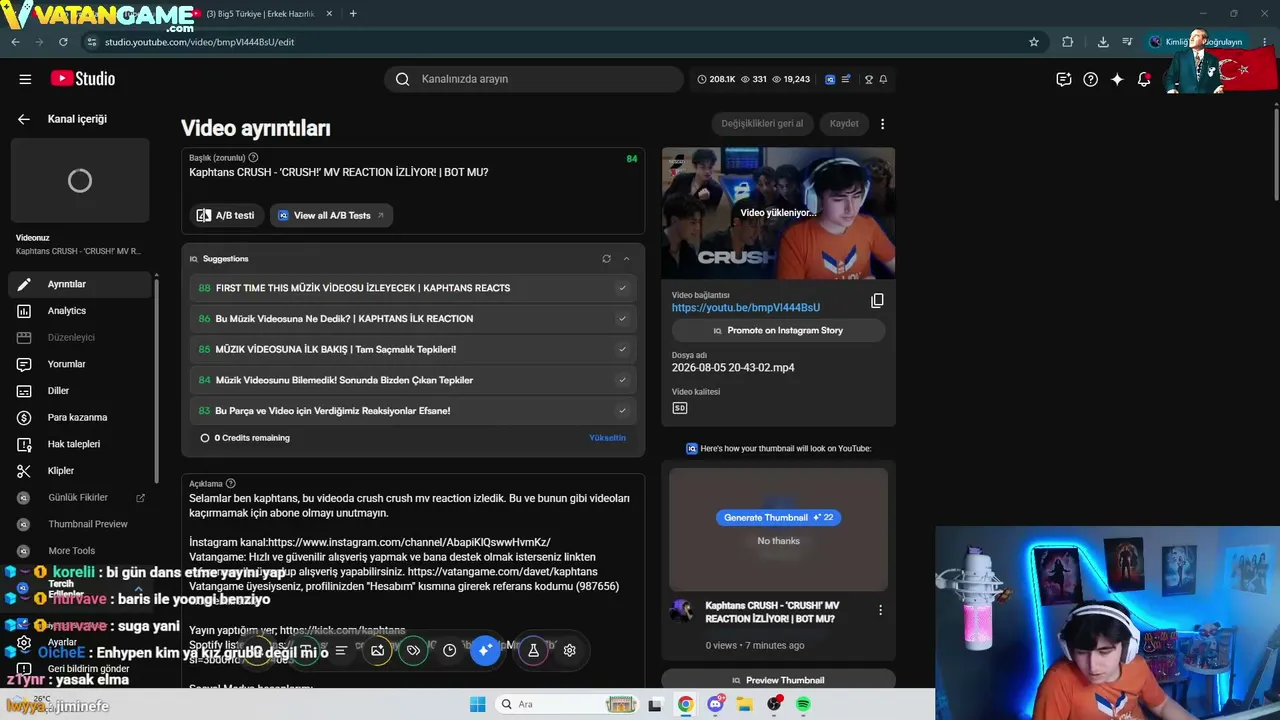Refresh the title Suggestions list
Viewport: 1280px width, 720px height.
coord(606,259)
